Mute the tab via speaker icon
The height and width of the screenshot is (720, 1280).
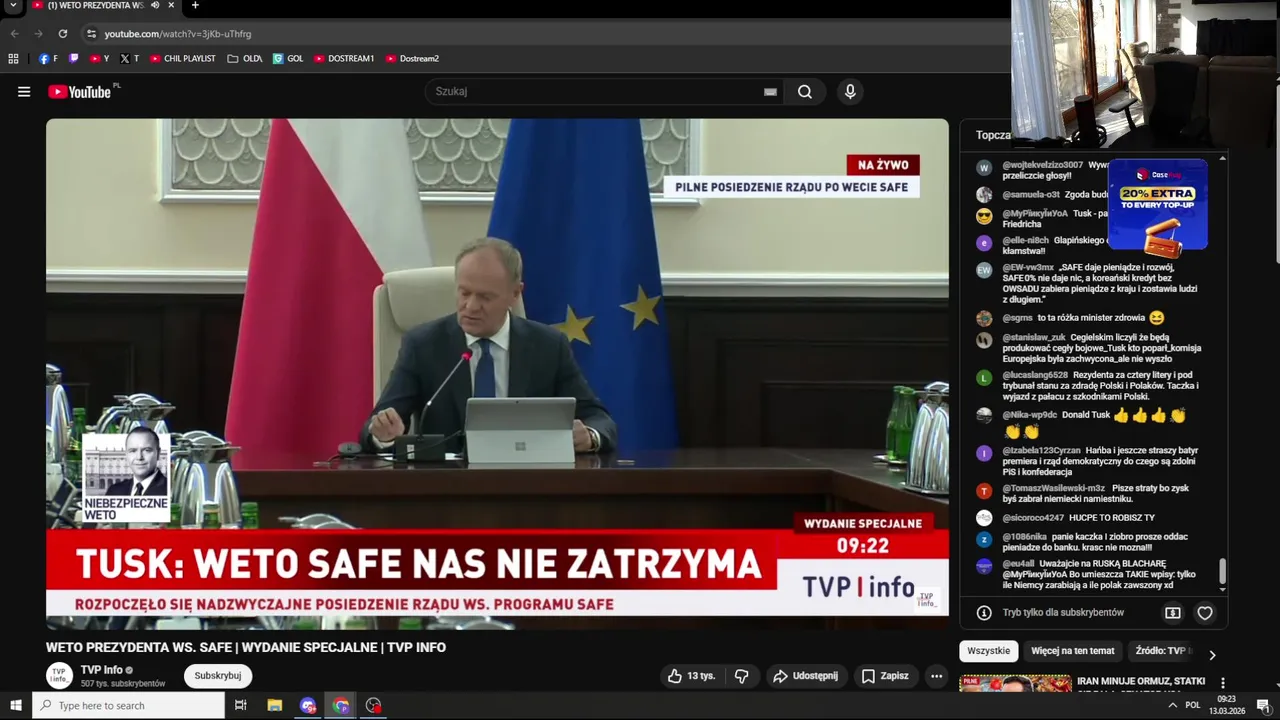(155, 6)
